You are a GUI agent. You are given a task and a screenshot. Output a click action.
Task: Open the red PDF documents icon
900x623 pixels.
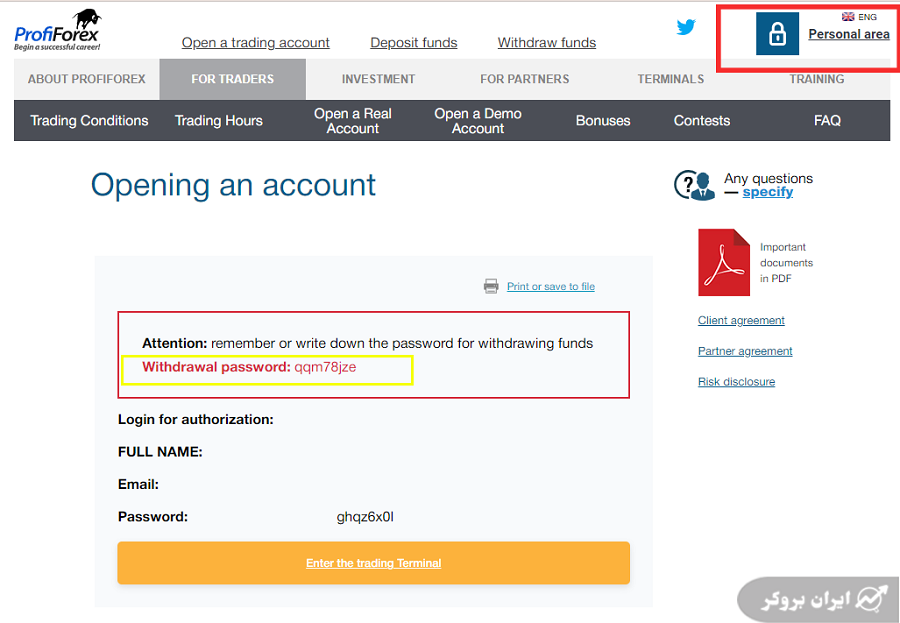(x=724, y=262)
